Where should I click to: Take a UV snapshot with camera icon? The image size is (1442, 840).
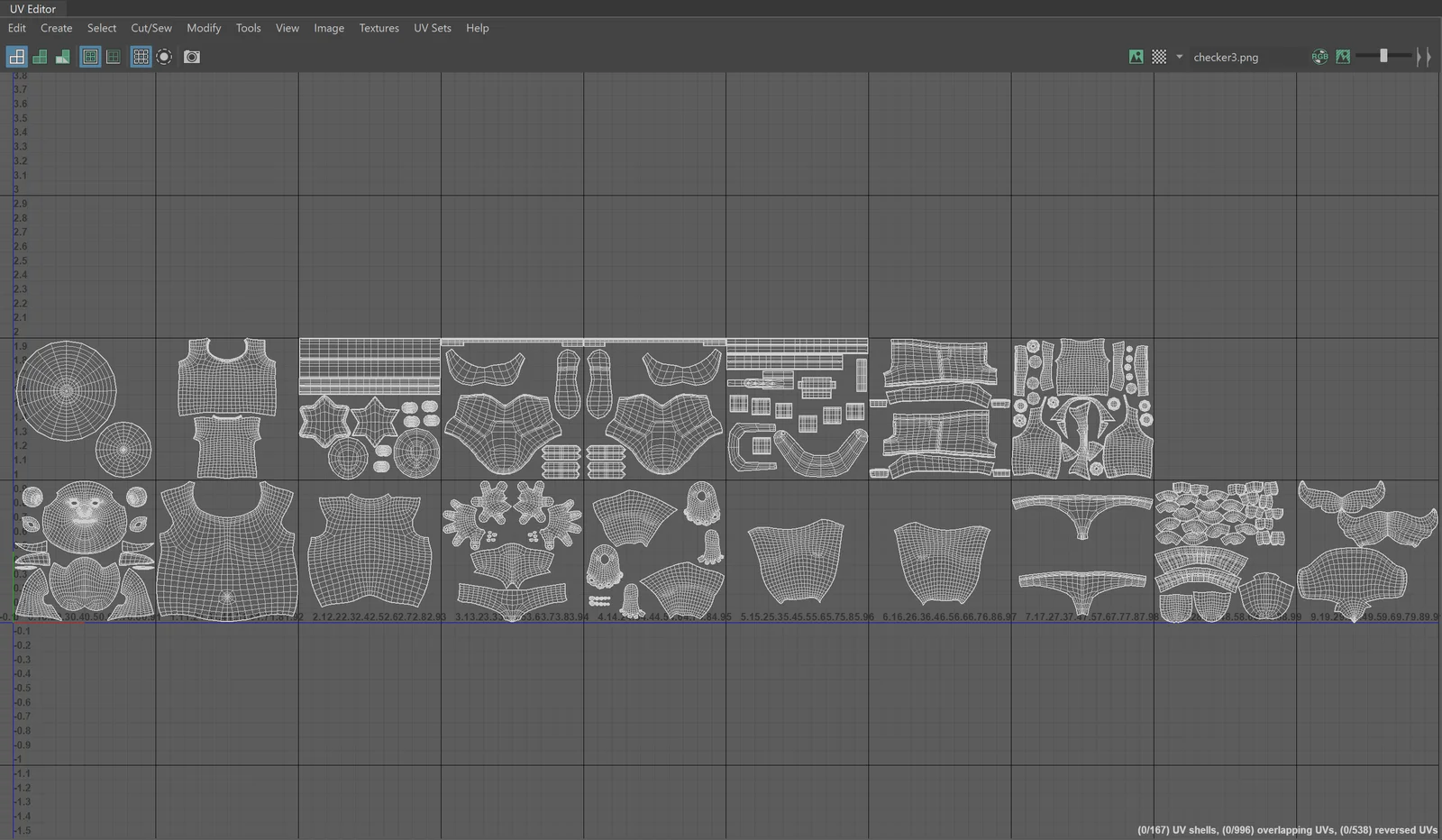pyautogui.click(x=192, y=57)
